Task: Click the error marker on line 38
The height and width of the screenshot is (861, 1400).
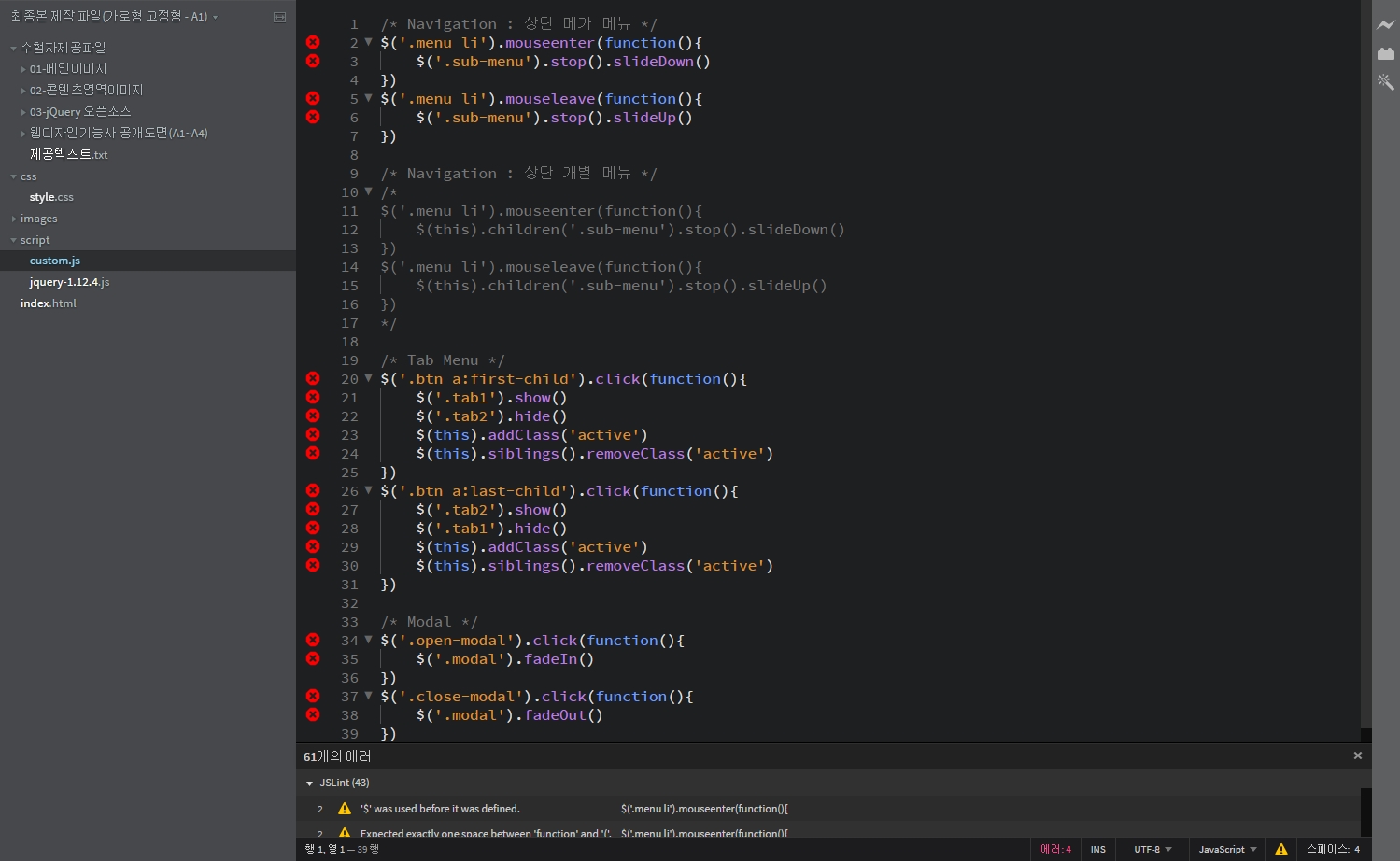Action: (313, 714)
